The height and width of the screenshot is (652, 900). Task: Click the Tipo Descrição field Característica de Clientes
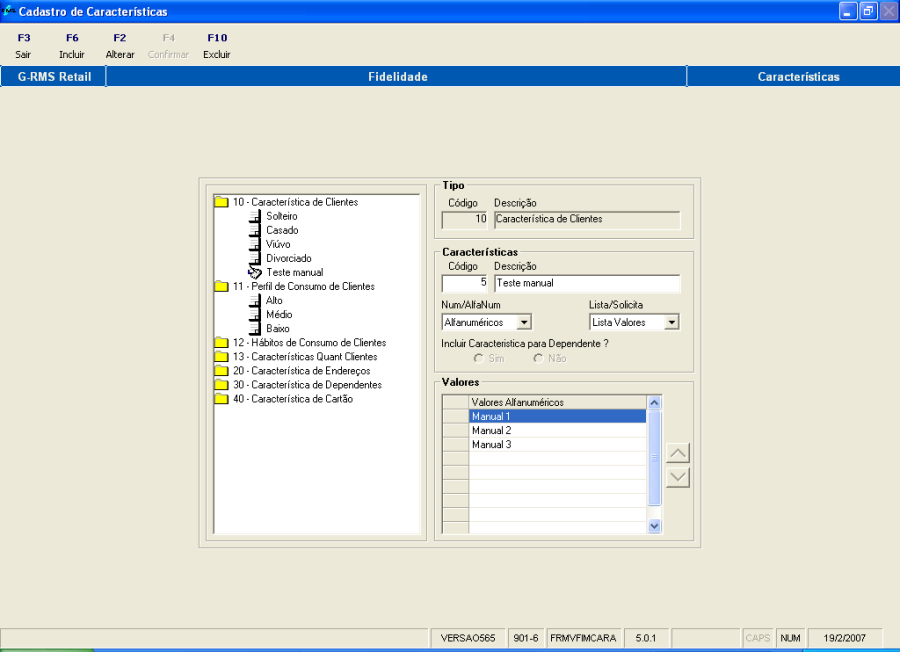587,220
